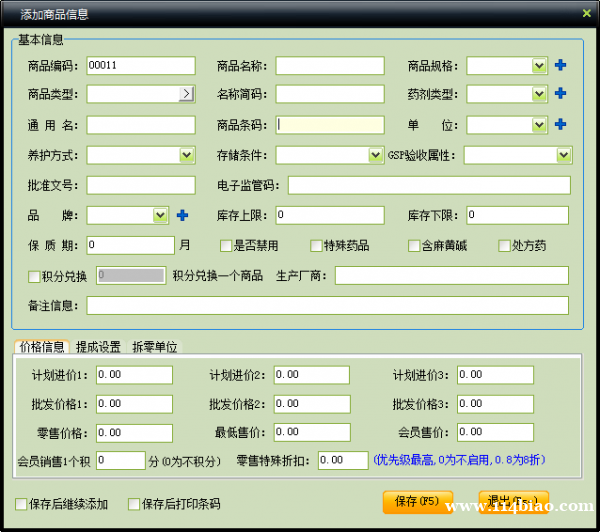The image size is (600, 532).
Task: Open the GSP验收属性 dropdown
Action: (564, 155)
